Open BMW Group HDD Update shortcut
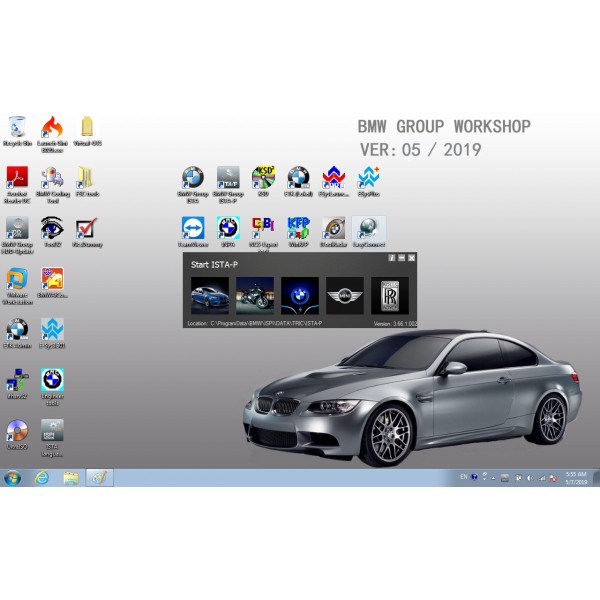Viewport: 600px width, 600px height. (x=17, y=235)
